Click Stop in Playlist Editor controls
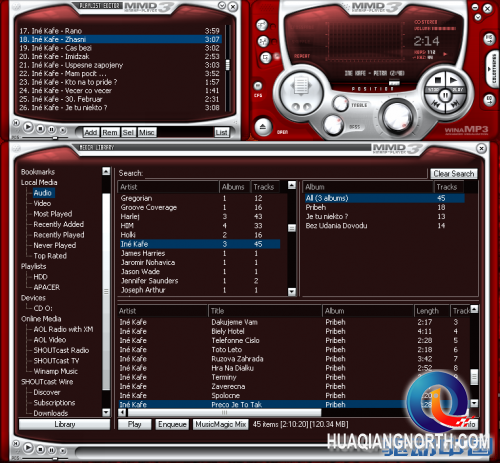Viewport: 500px width, 463px height. [40, 128]
